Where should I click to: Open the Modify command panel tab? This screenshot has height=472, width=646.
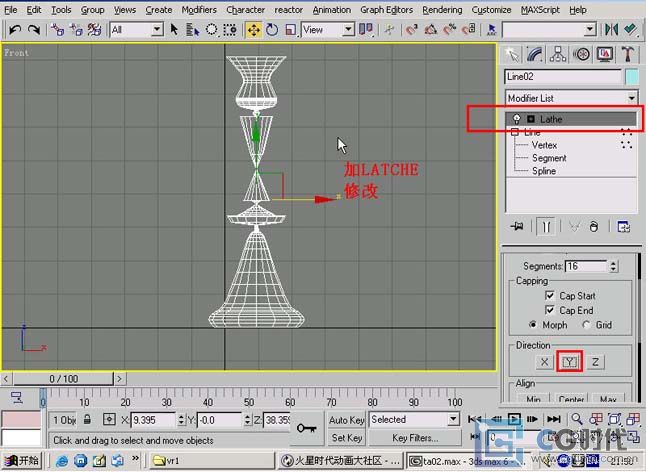pos(535,54)
